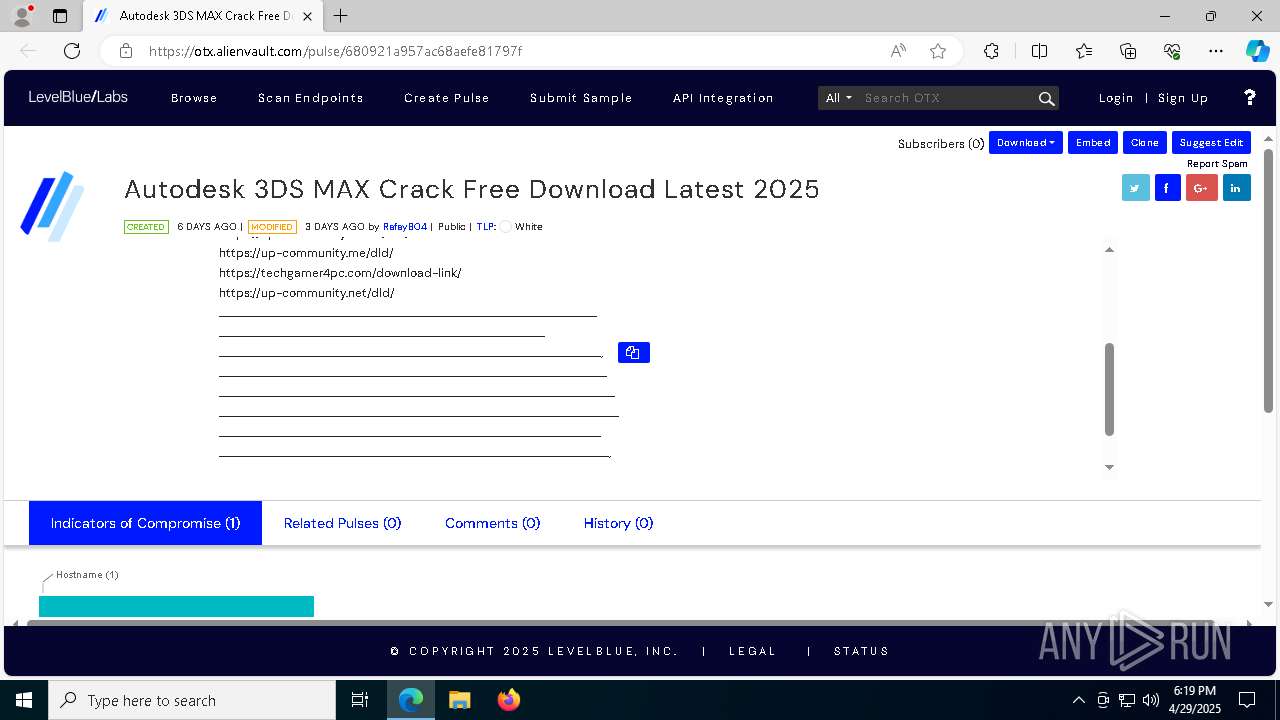Share pulse on Twitter
This screenshot has height=720, width=1280.
[x=1136, y=187]
